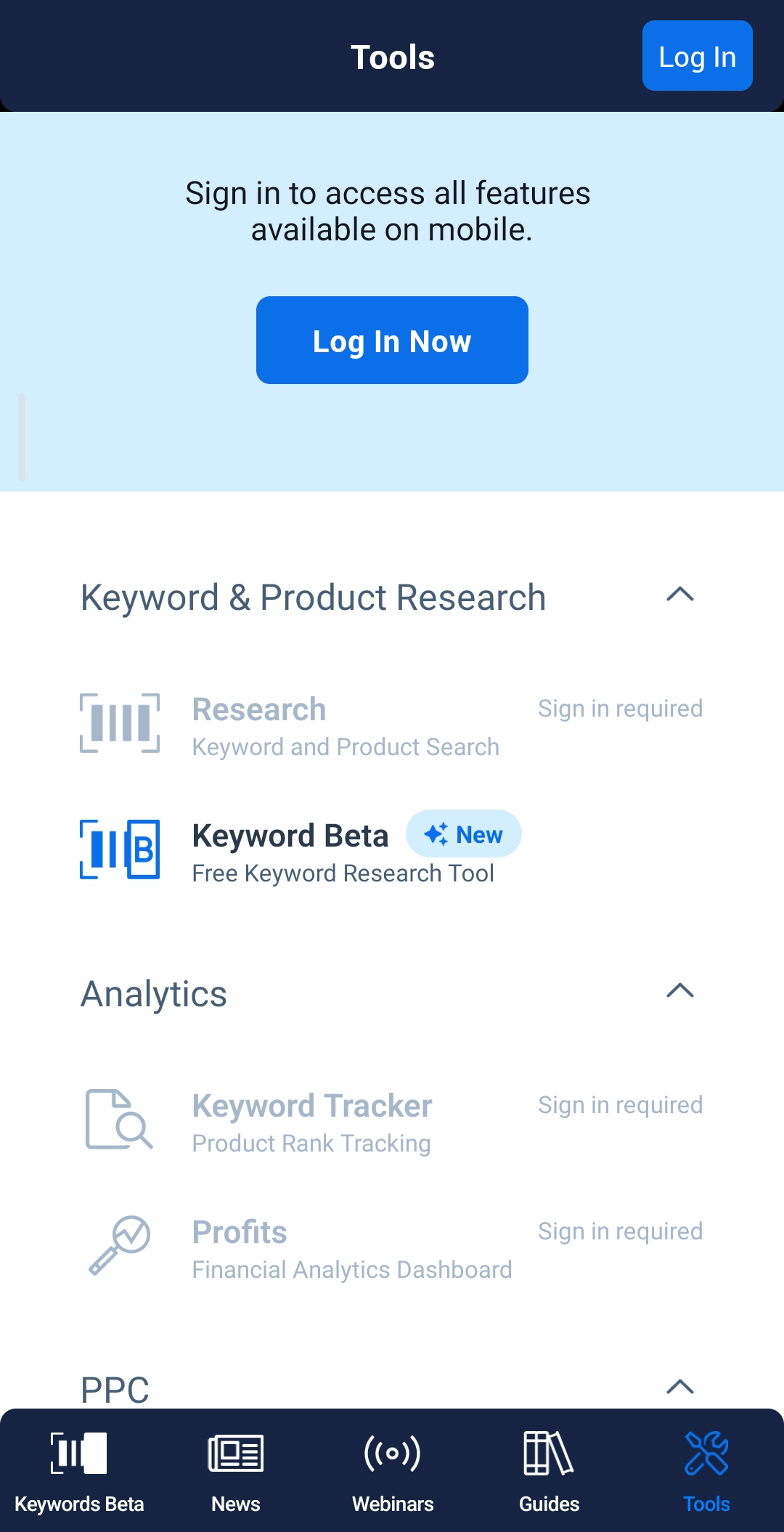The width and height of the screenshot is (784, 1532).
Task: Click the Log In header button
Action: (x=698, y=56)
